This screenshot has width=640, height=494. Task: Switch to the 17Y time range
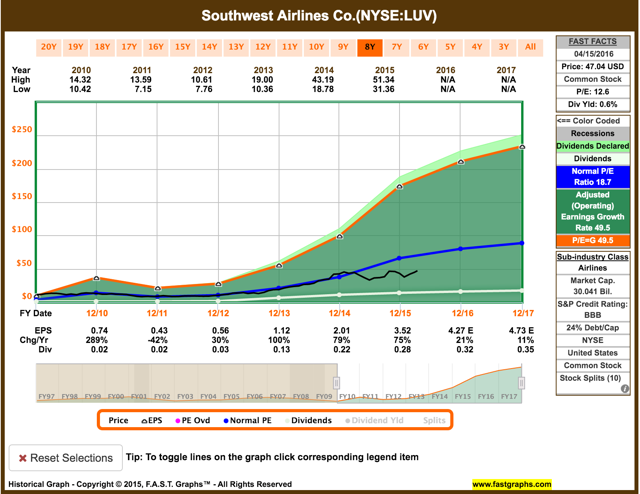[x=129, y=47]
